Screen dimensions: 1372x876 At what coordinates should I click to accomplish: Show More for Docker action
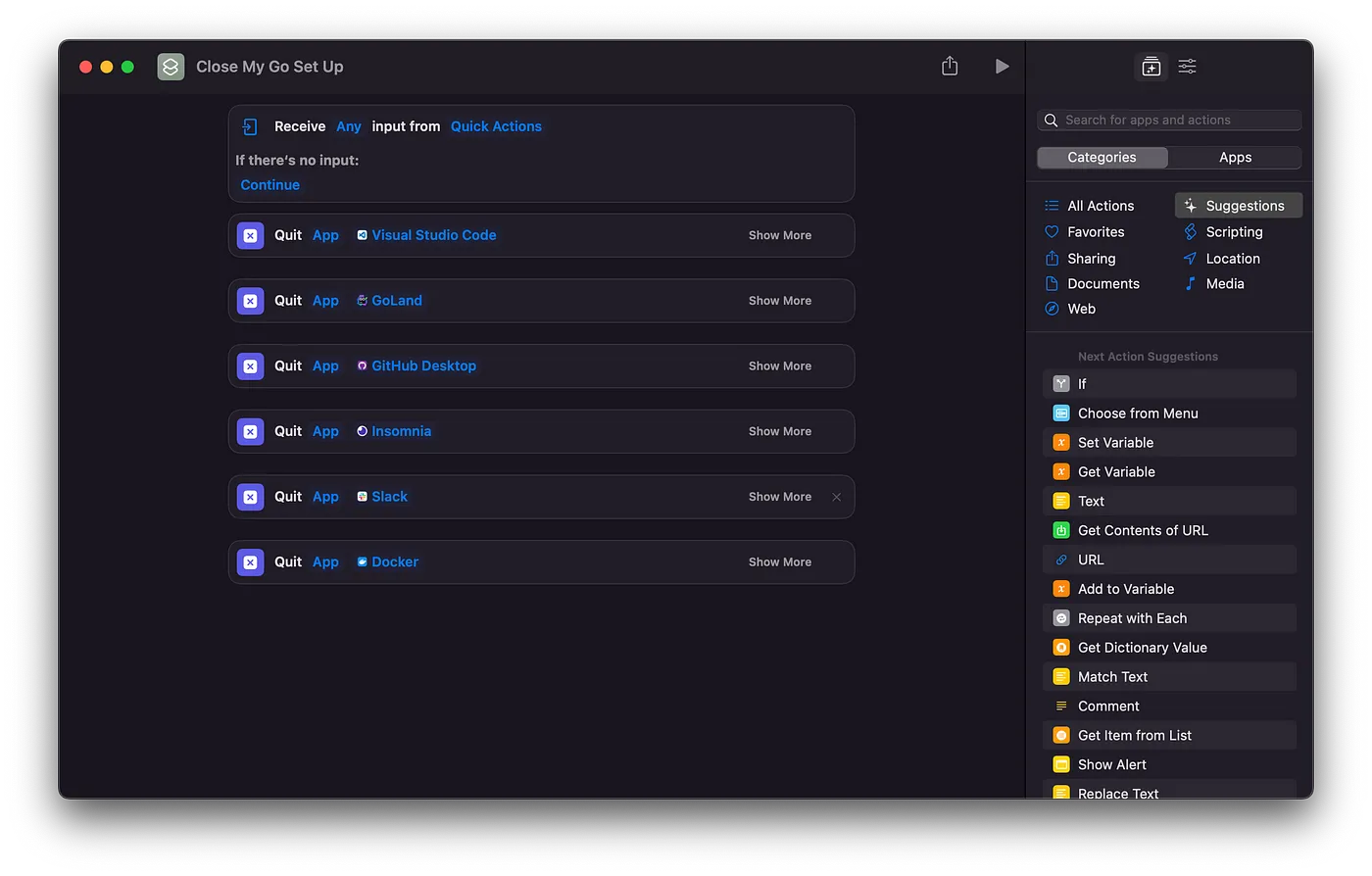pos(780,562)
